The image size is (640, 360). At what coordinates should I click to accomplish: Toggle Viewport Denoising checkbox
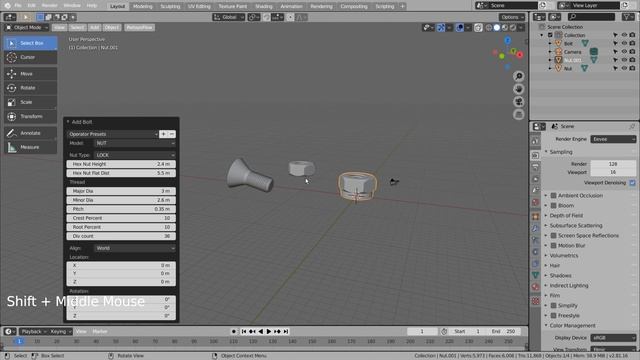coord(632,183)
